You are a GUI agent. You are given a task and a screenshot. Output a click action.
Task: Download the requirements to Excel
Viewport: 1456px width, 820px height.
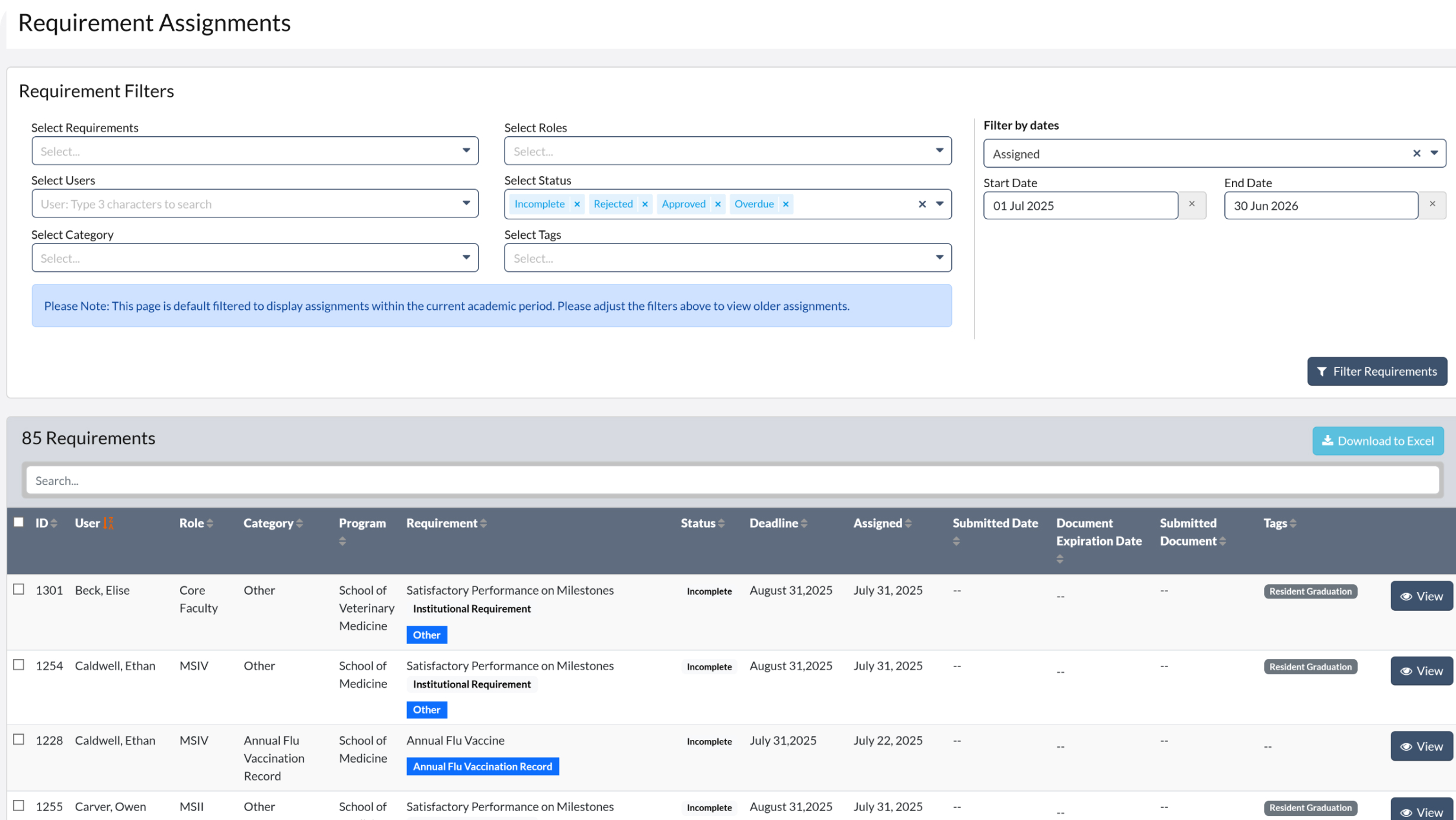(1377, 441)
